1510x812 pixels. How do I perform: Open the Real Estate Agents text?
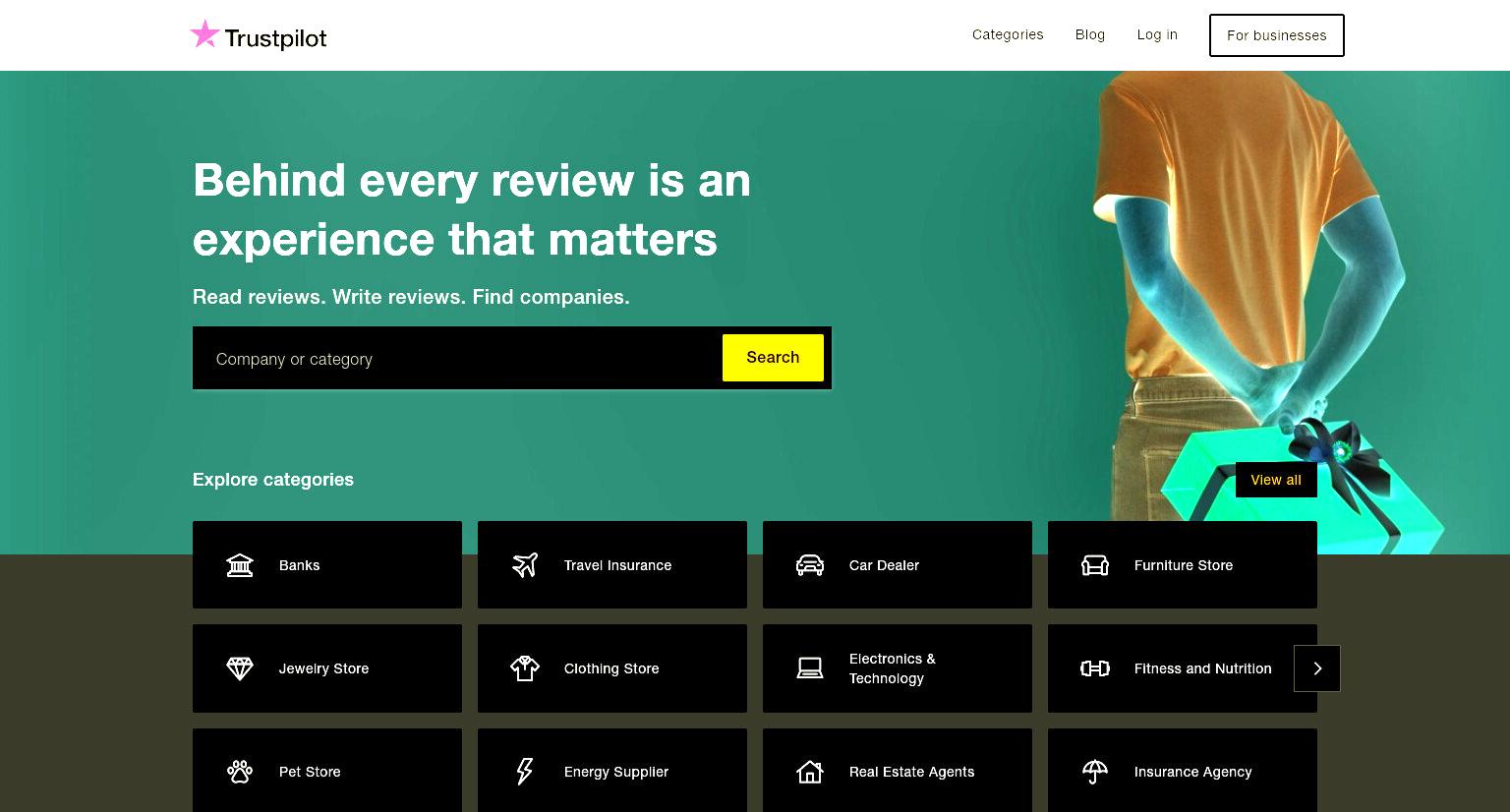[912, 772]
